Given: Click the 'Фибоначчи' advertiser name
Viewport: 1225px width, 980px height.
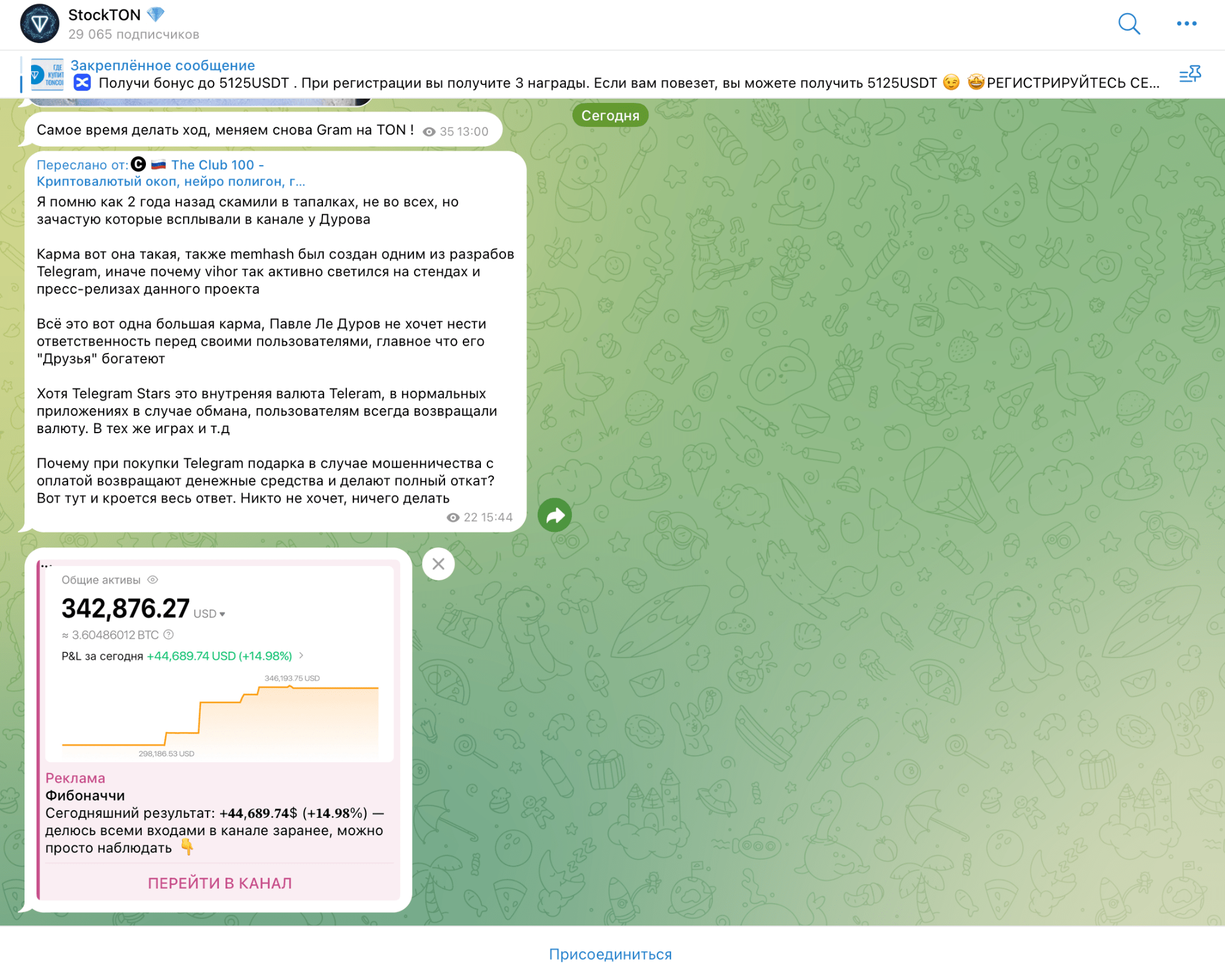Looking at the screenshot, I should pos(85,796).
